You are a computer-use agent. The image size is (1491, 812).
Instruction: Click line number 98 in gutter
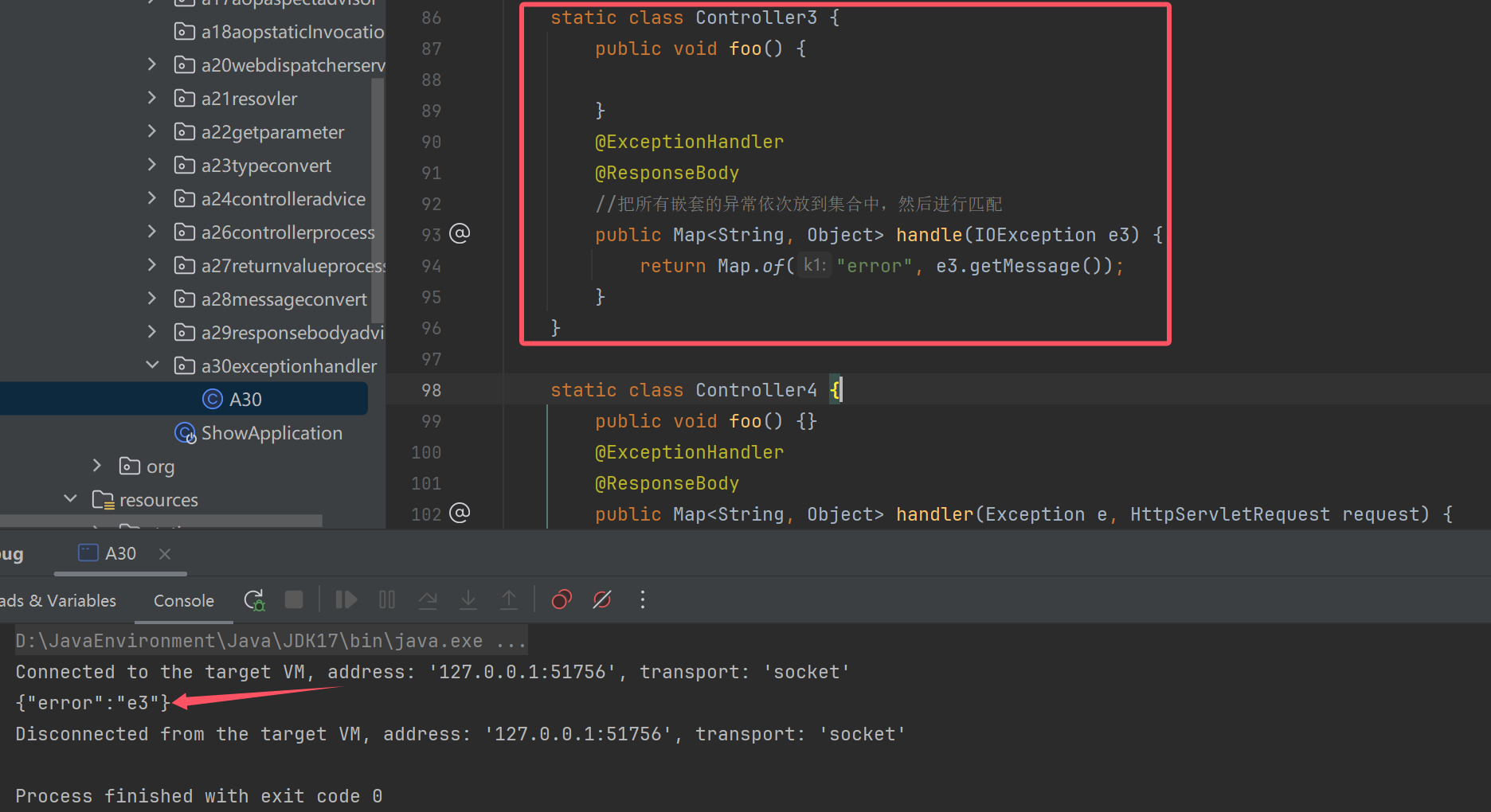431,390
